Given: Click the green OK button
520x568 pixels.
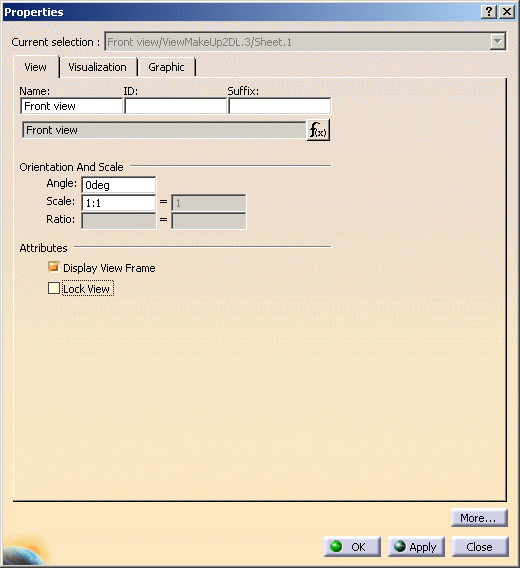Looking at the screenshot, I should coord(352,546).
